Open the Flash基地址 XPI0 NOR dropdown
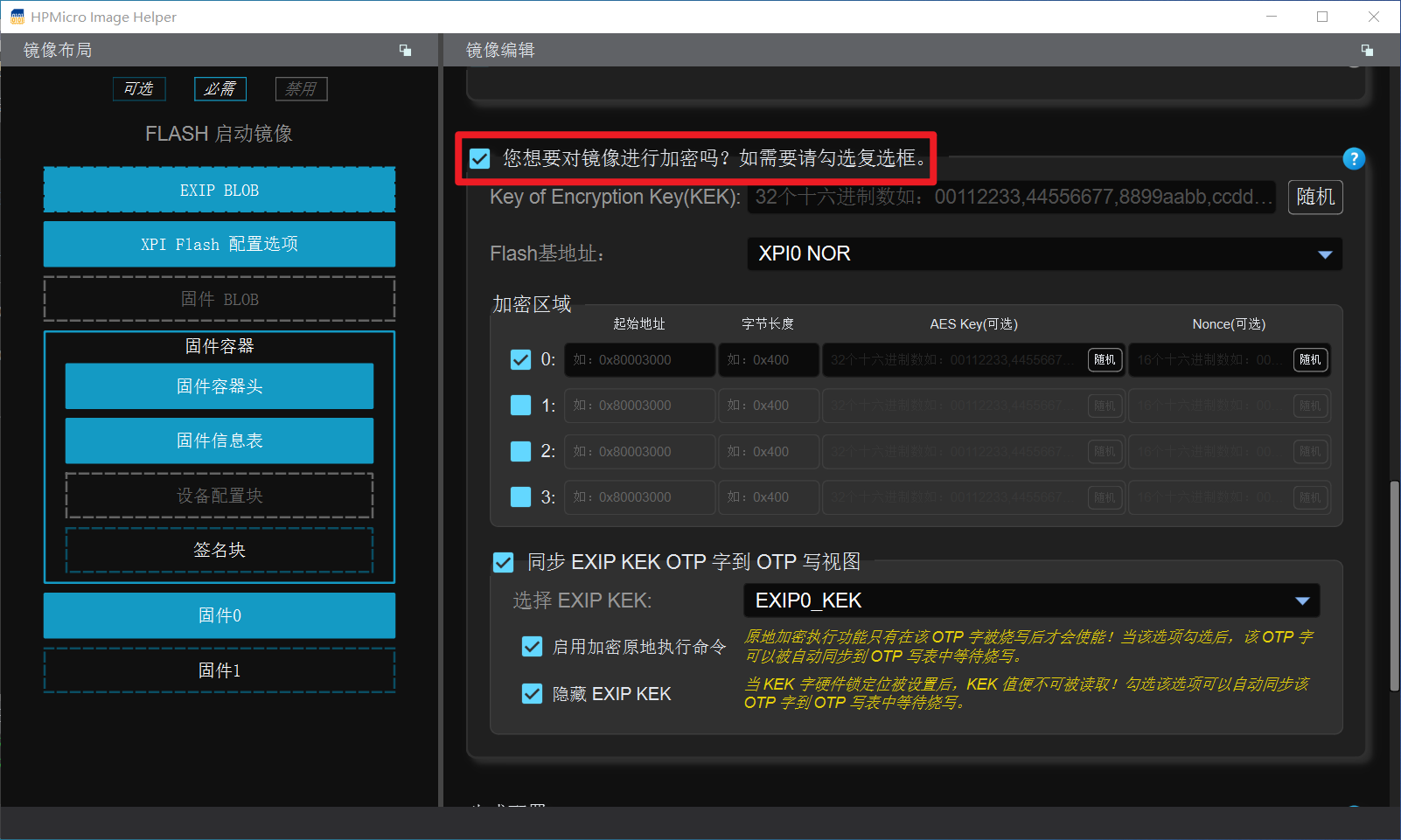Image resolution: width=1401 pixels, height=840 pixels. coord(1044,253)
